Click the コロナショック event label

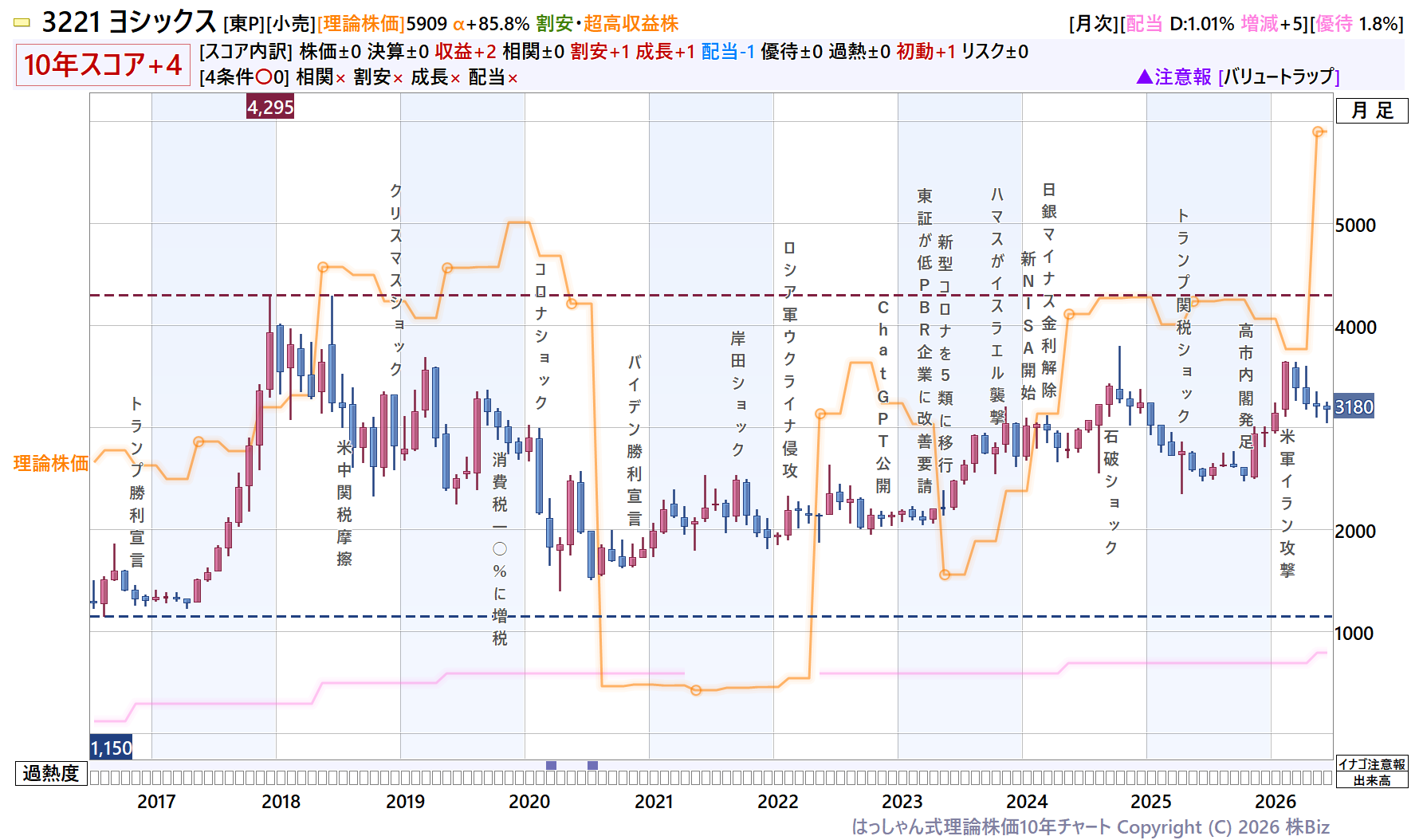point(540,336)
